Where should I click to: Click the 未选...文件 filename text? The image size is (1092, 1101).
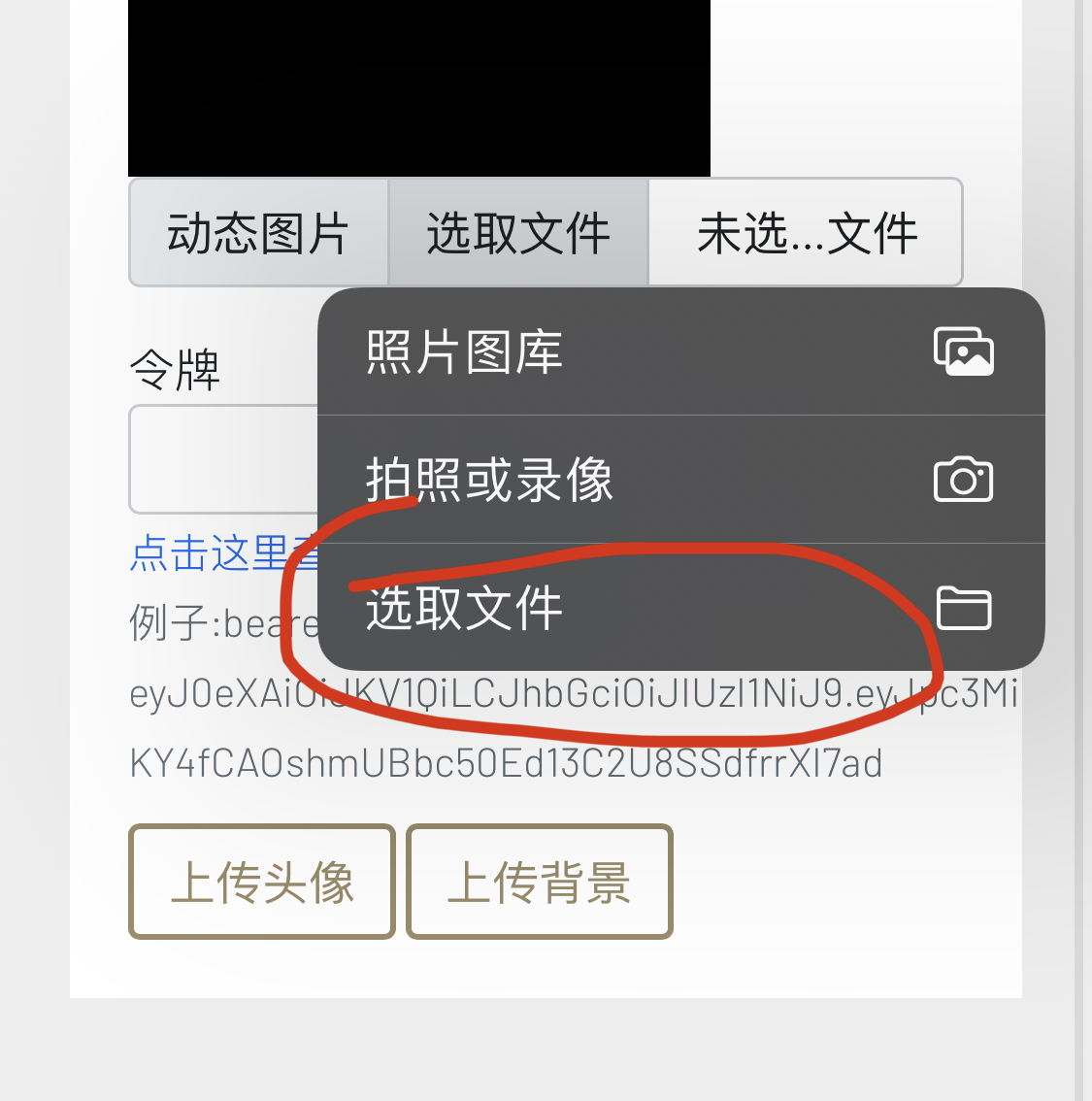[807, 233]
